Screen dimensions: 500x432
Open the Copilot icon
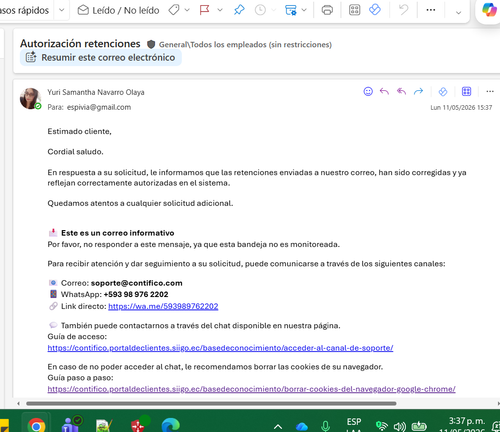coord(489,10)
